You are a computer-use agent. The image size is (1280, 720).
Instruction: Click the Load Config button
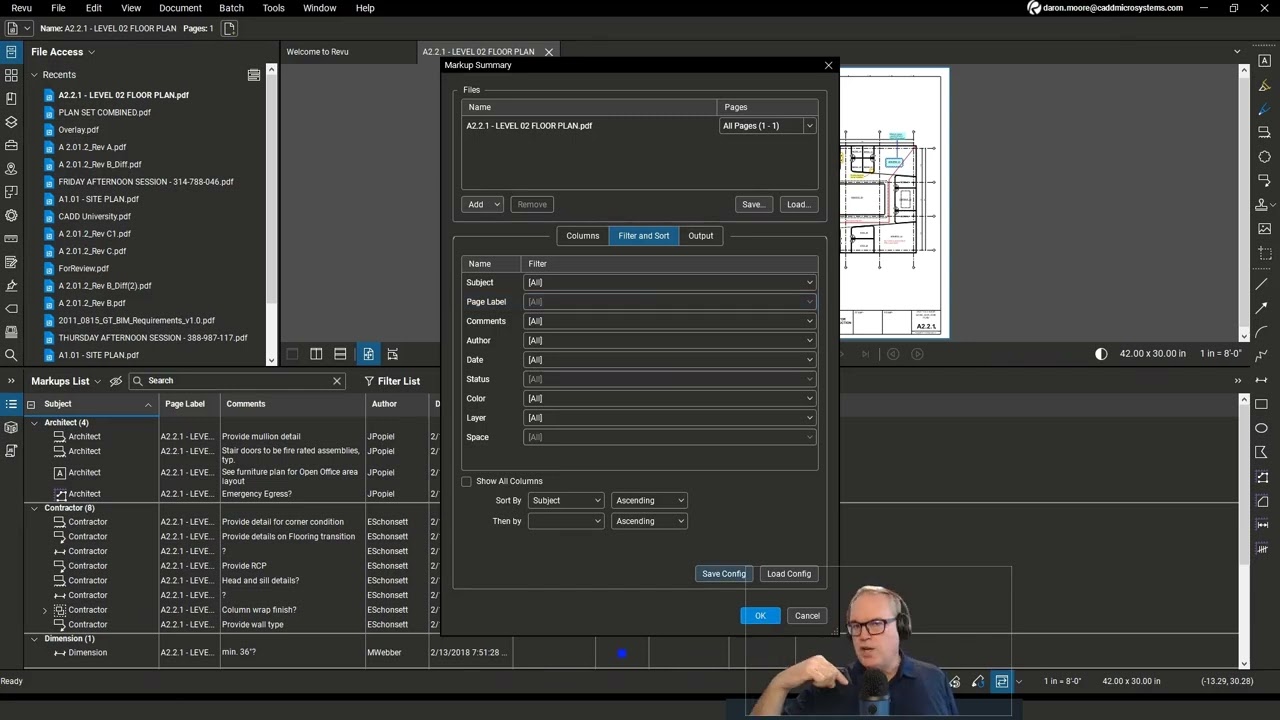pyautogui.click(x=789, y=574)
